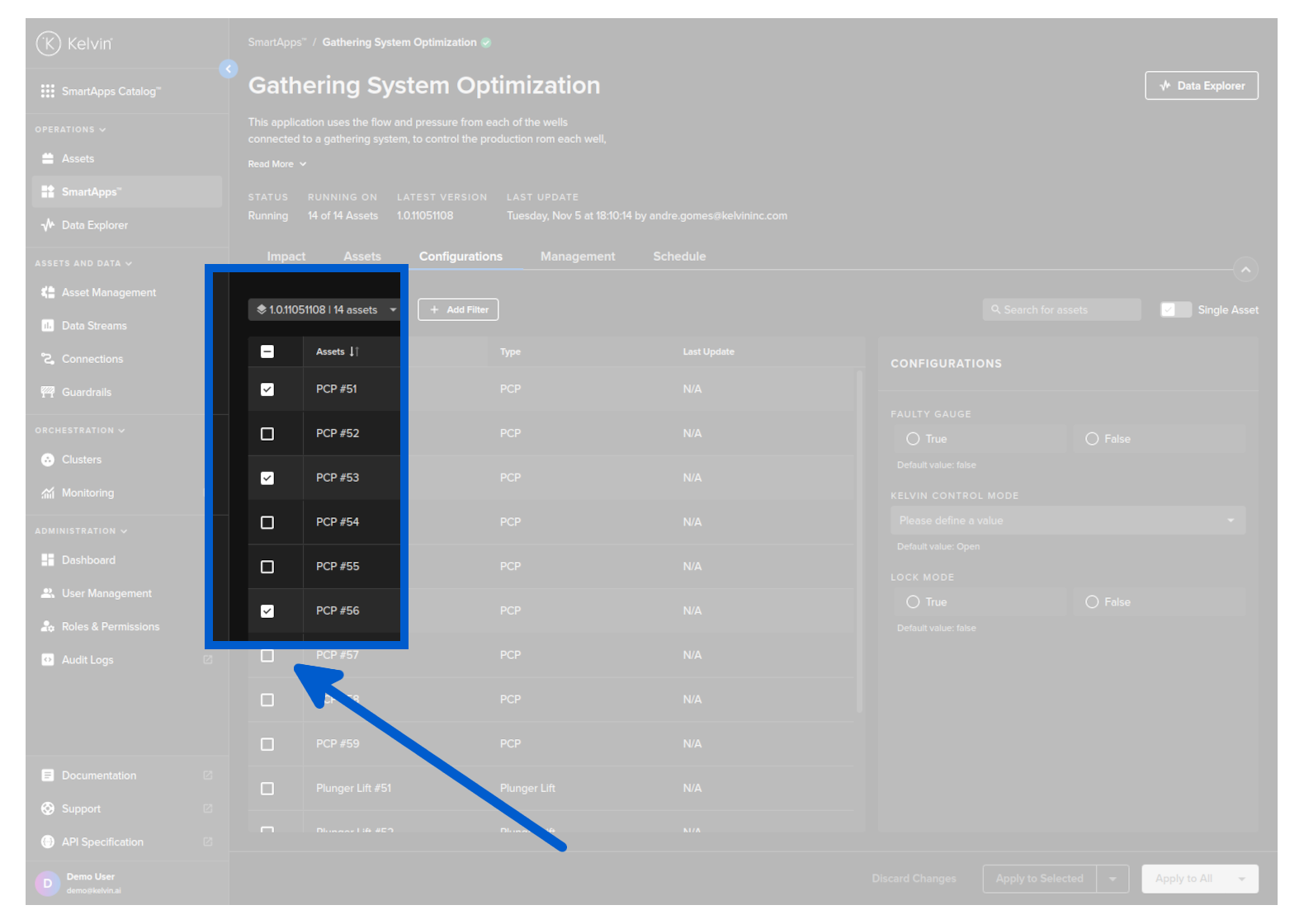Open Asset Management from sidebar
This screenshot has height=924, width=1304.
[108, 293]
